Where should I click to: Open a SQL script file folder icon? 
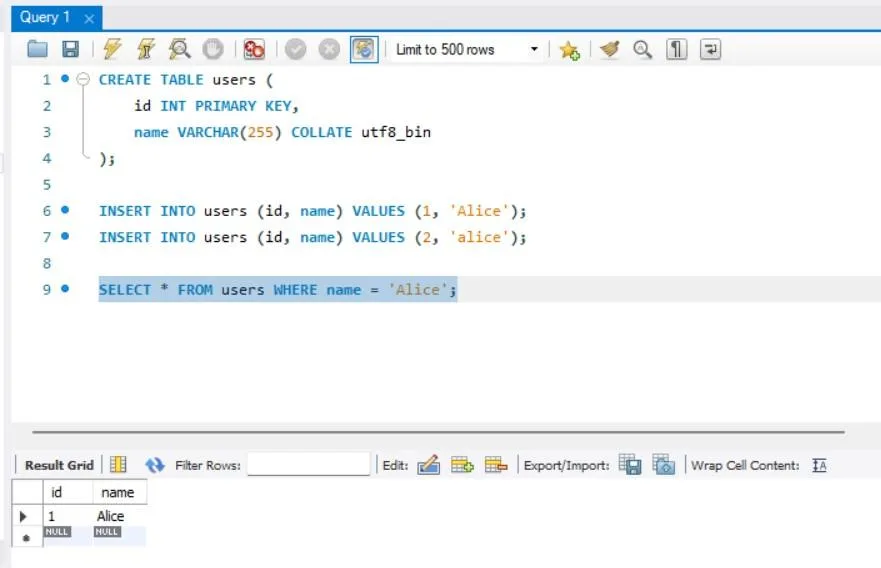click(x=37, y=49)
